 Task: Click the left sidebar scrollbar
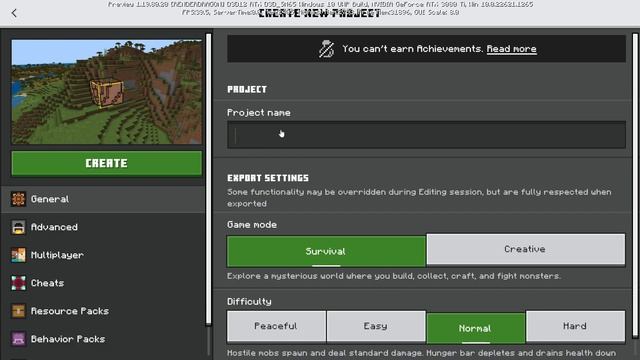click(x=209, y=180)
